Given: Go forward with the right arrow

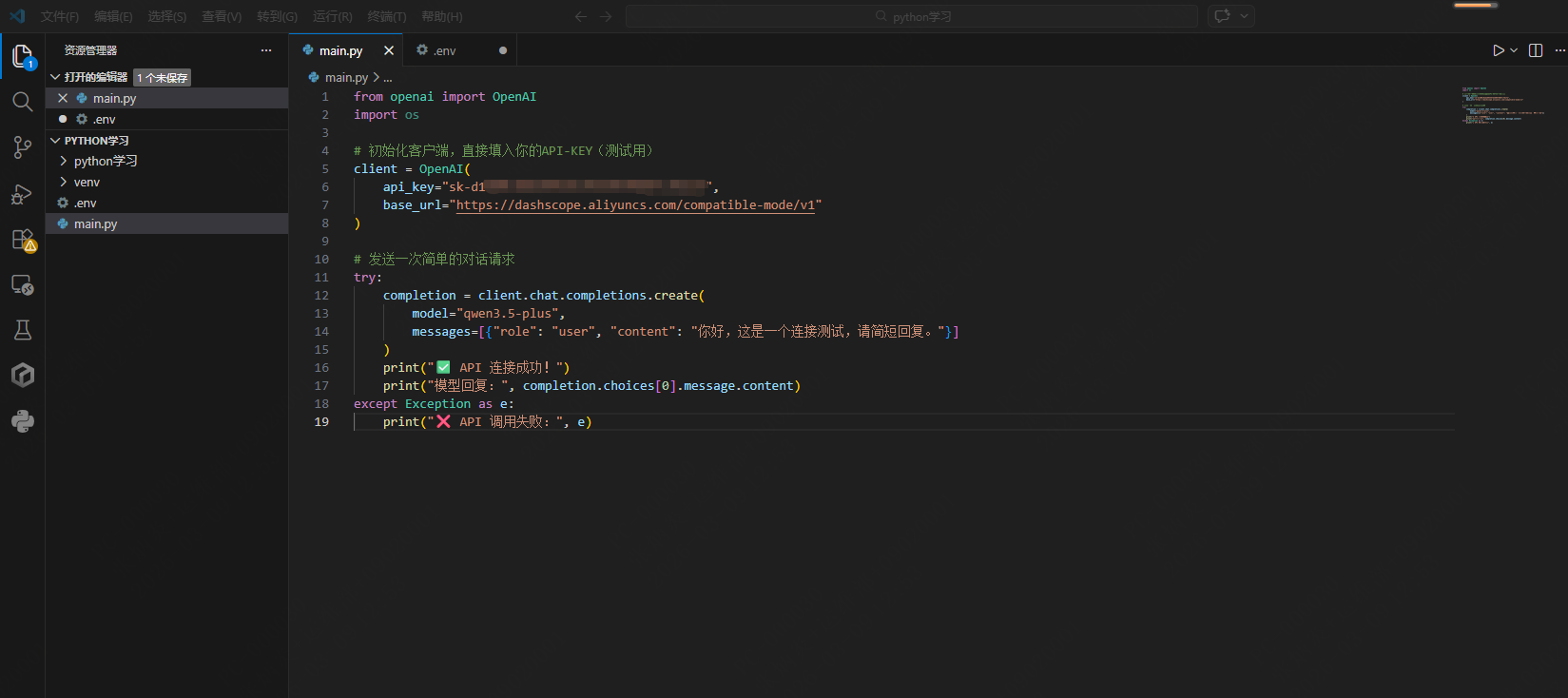Looking at the screenshot, I should (x=606, y=16).
